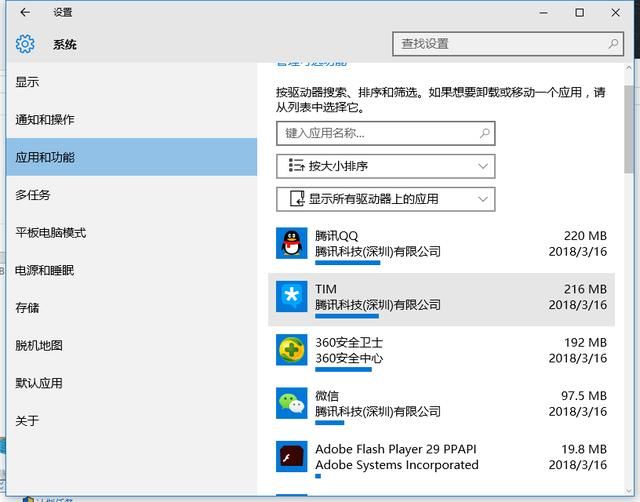Image resolution: width=640 pixels, height=502 pixels.
Task: Click the 微信 WeChat icon
Action: click(x=291, y=403)
